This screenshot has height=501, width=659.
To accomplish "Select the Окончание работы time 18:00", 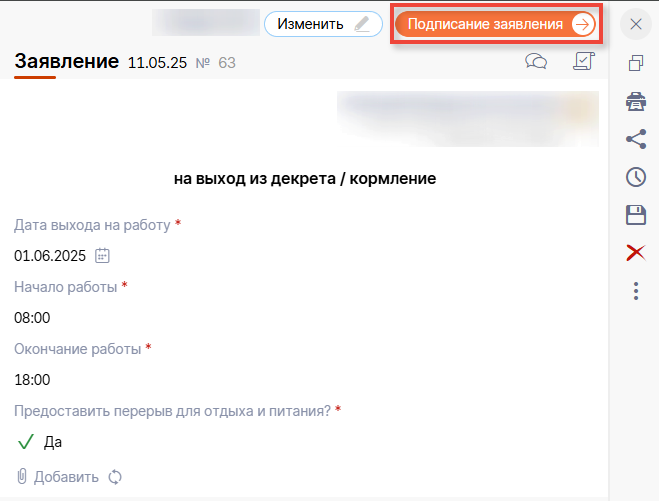I will 32,380.
